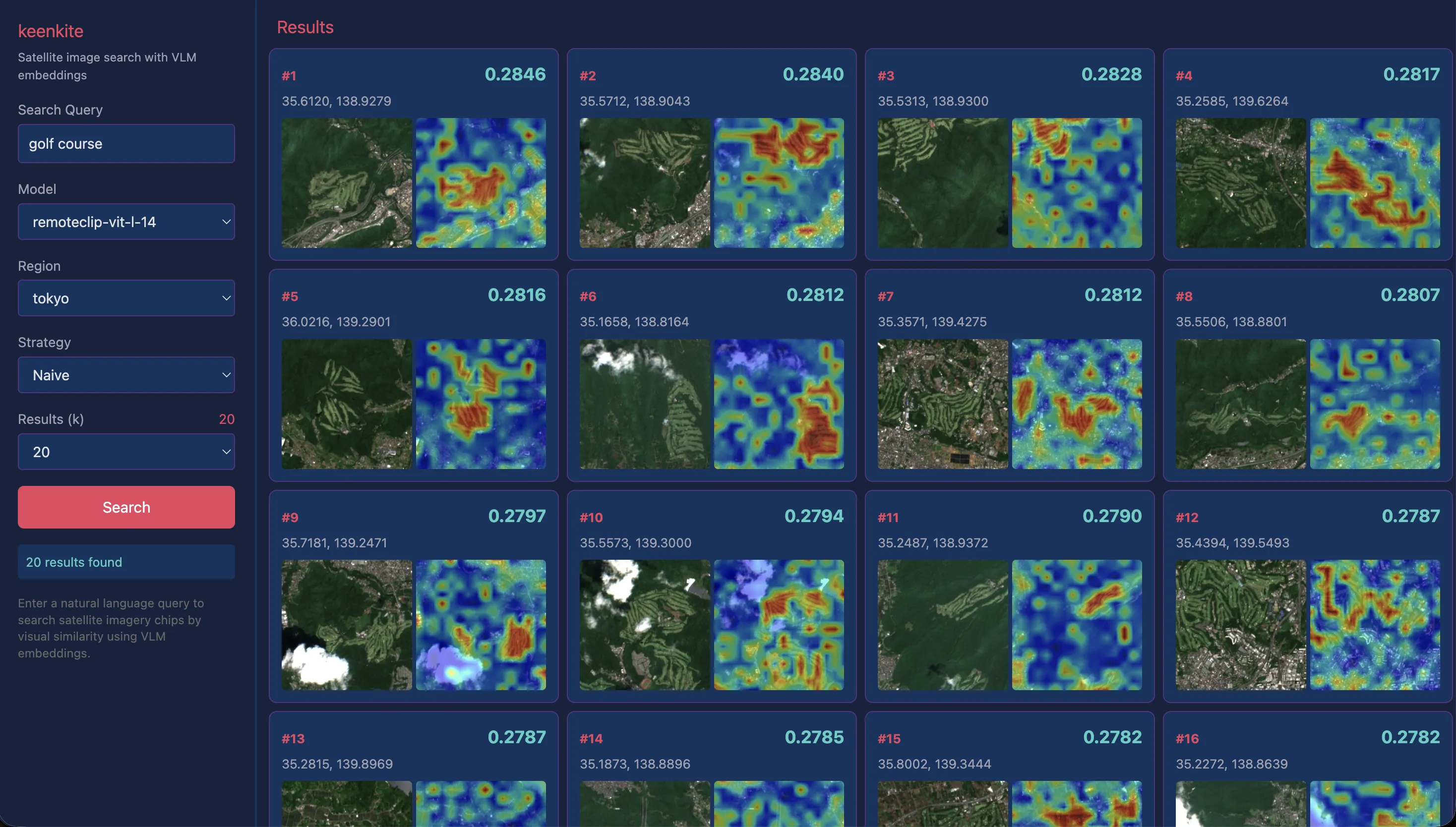1456x827 pixels.
Task: Click the golf course search query field
Action: (x=126, y=144)
